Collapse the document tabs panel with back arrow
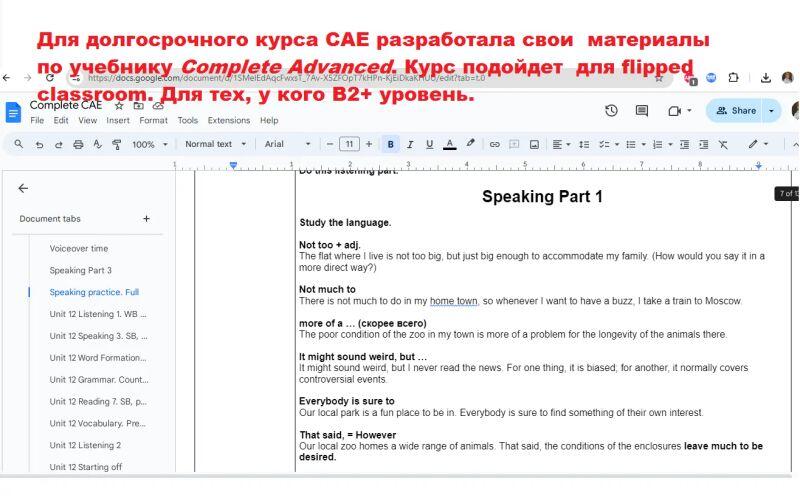This screenshot has height=498, width=800. (23, 188)
